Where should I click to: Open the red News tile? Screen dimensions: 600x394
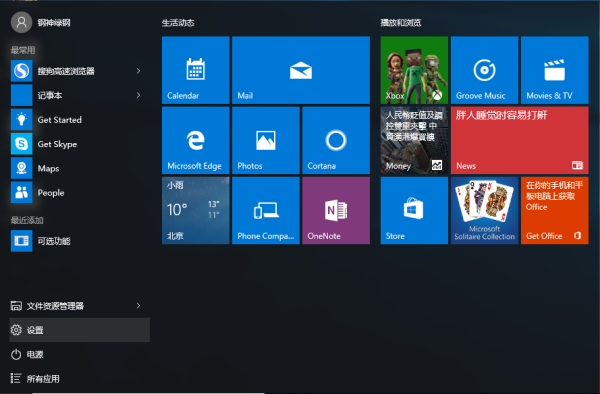(520, 140)
